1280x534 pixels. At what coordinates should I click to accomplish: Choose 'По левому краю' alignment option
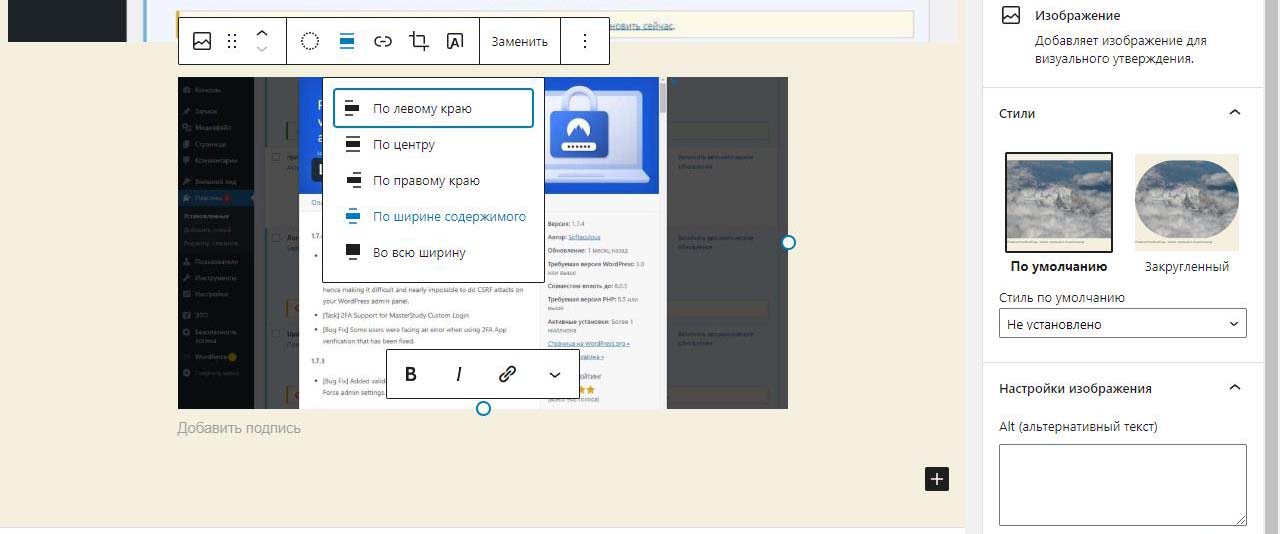[x=433, y=108]
